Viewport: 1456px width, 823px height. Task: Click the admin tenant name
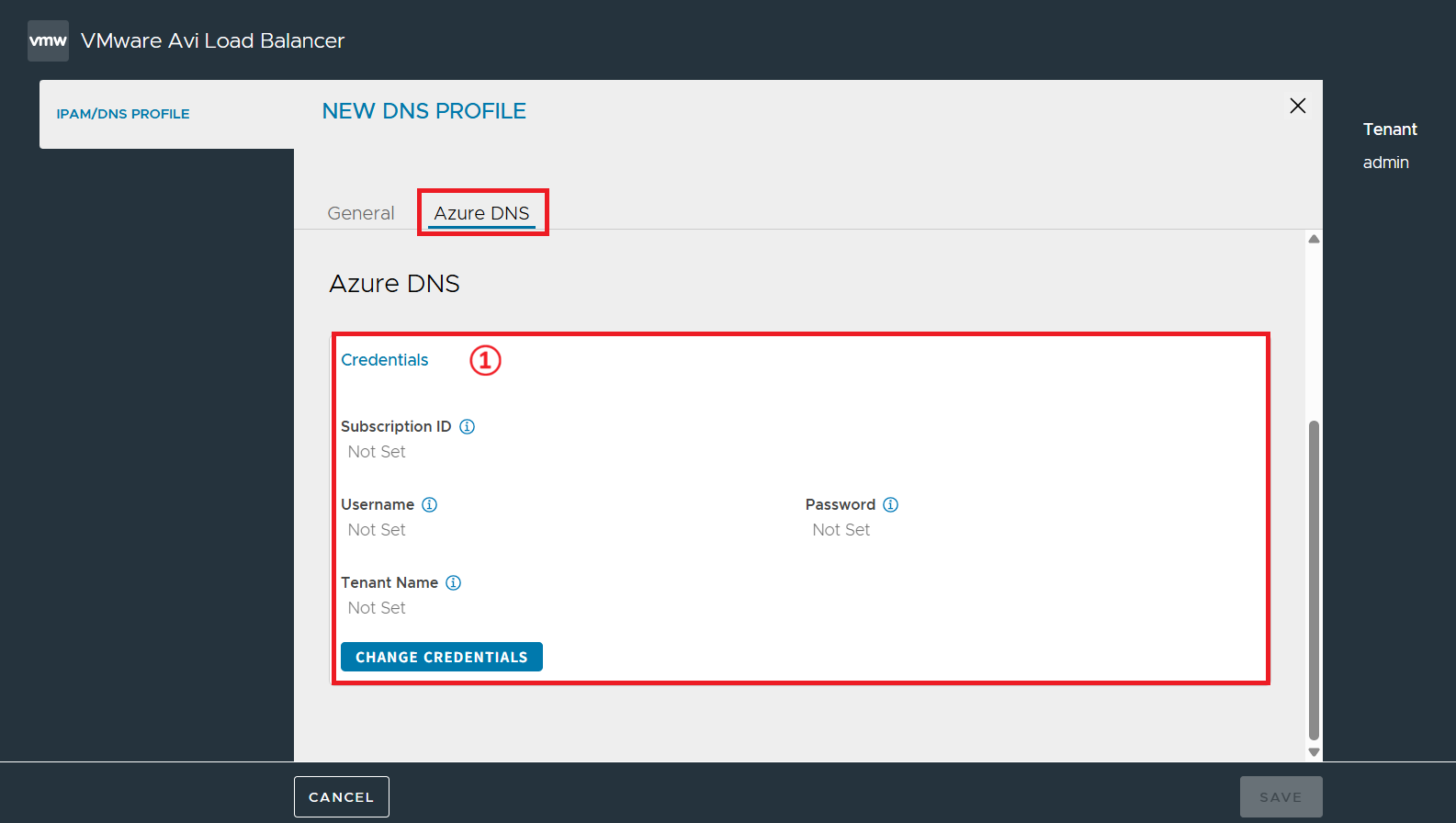pyautogui.click(x=1385, y=163)
